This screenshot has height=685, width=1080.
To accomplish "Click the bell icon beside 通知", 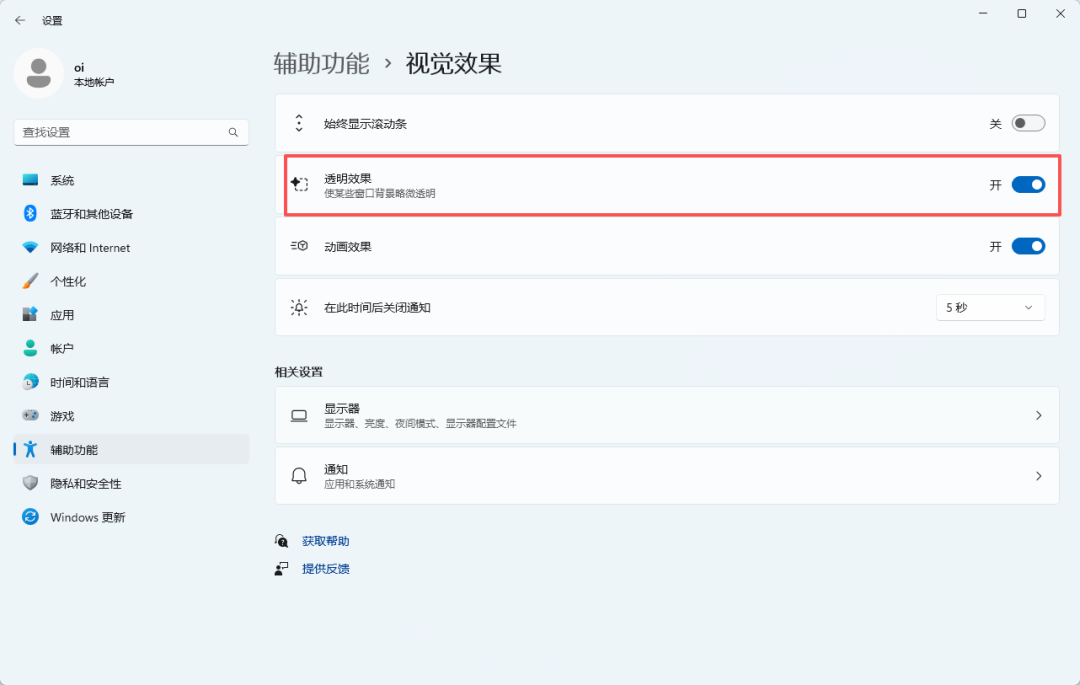I will pyautogui.click(x=299, y=476).
